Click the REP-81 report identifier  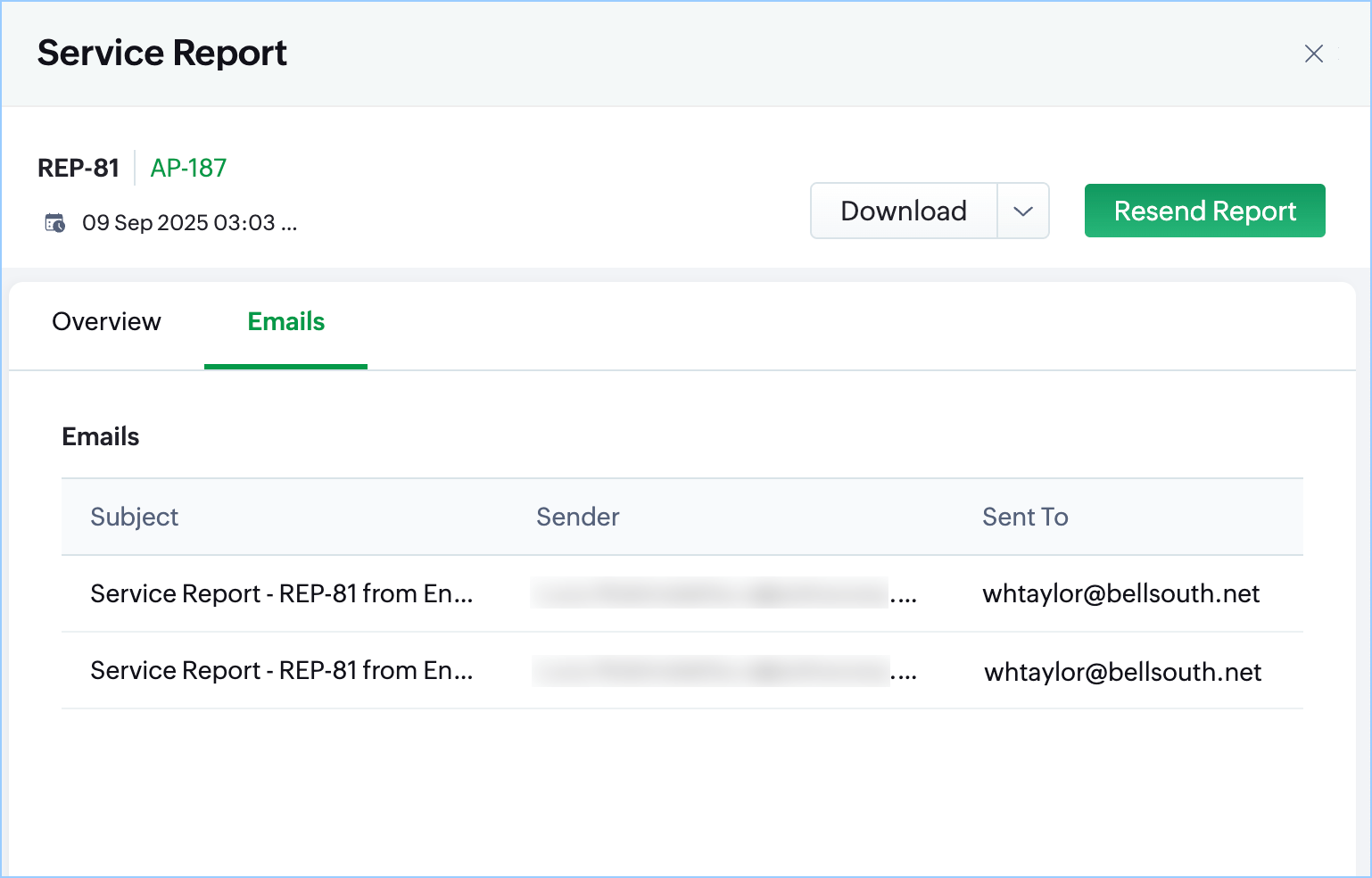(79, 168)
